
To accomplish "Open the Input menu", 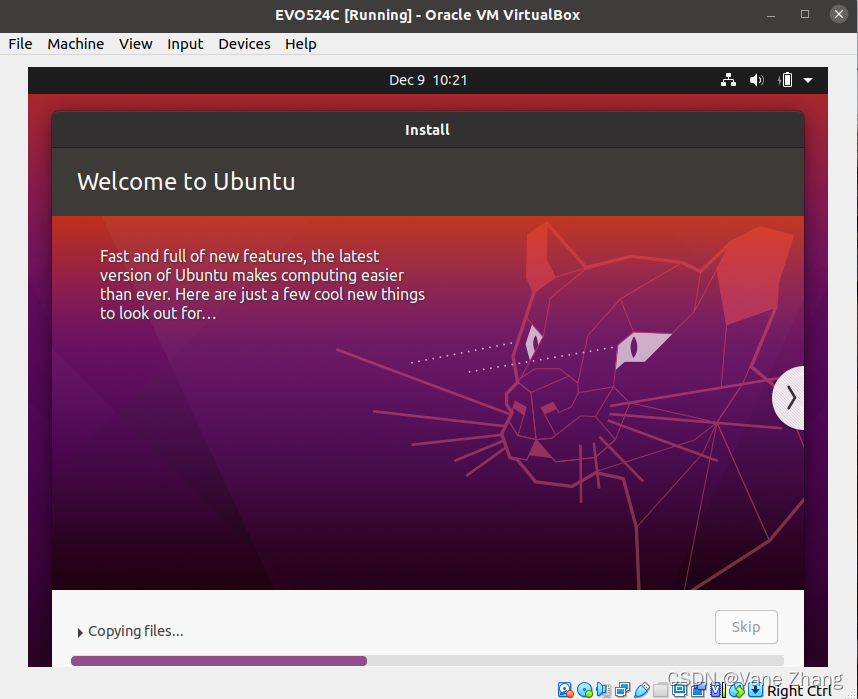I will [x=185, y=44].
